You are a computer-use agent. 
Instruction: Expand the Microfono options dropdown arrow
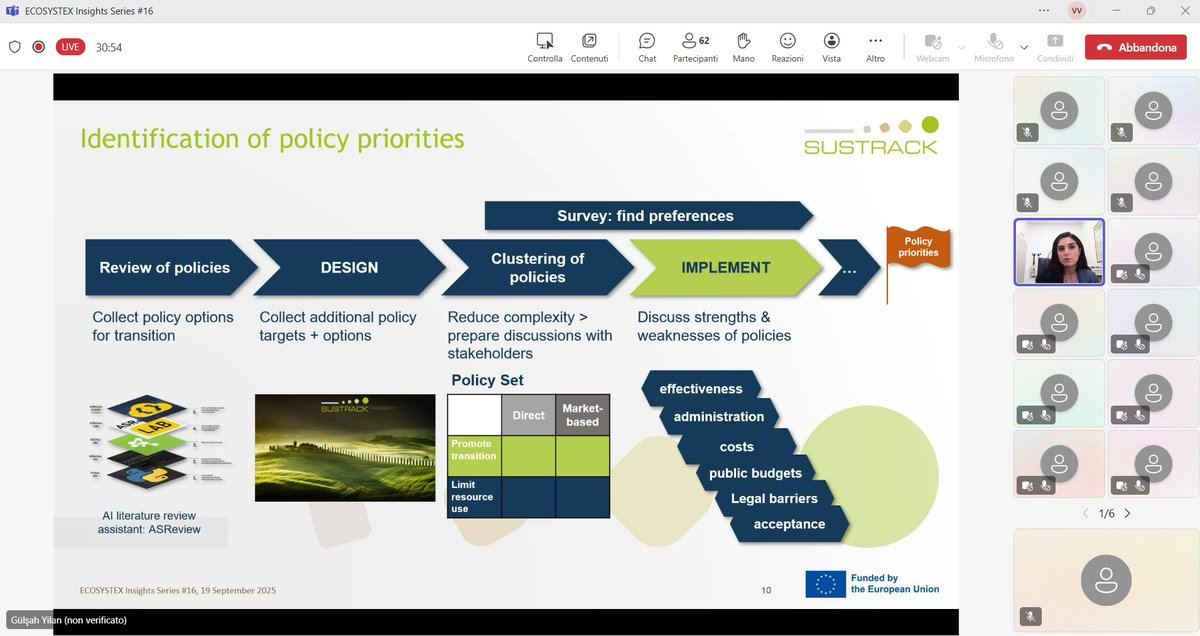(x=1023, y=47)
